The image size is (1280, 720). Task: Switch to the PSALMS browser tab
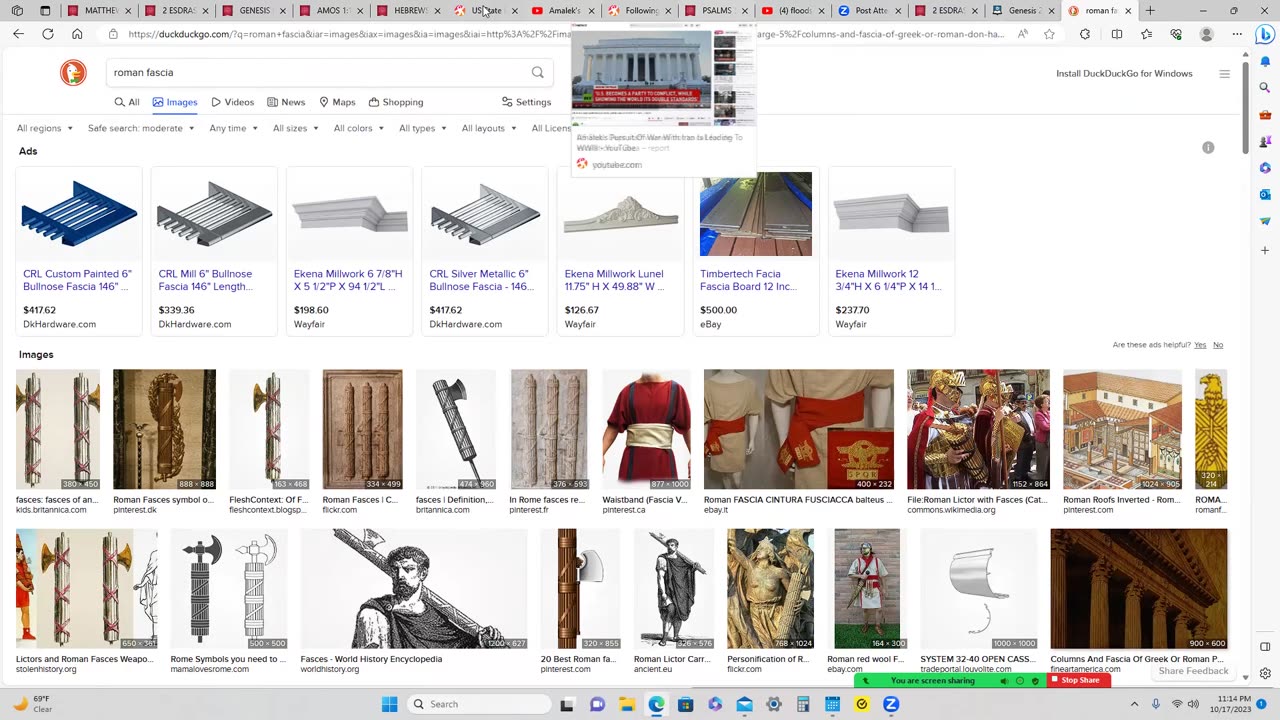click(718, 11)
